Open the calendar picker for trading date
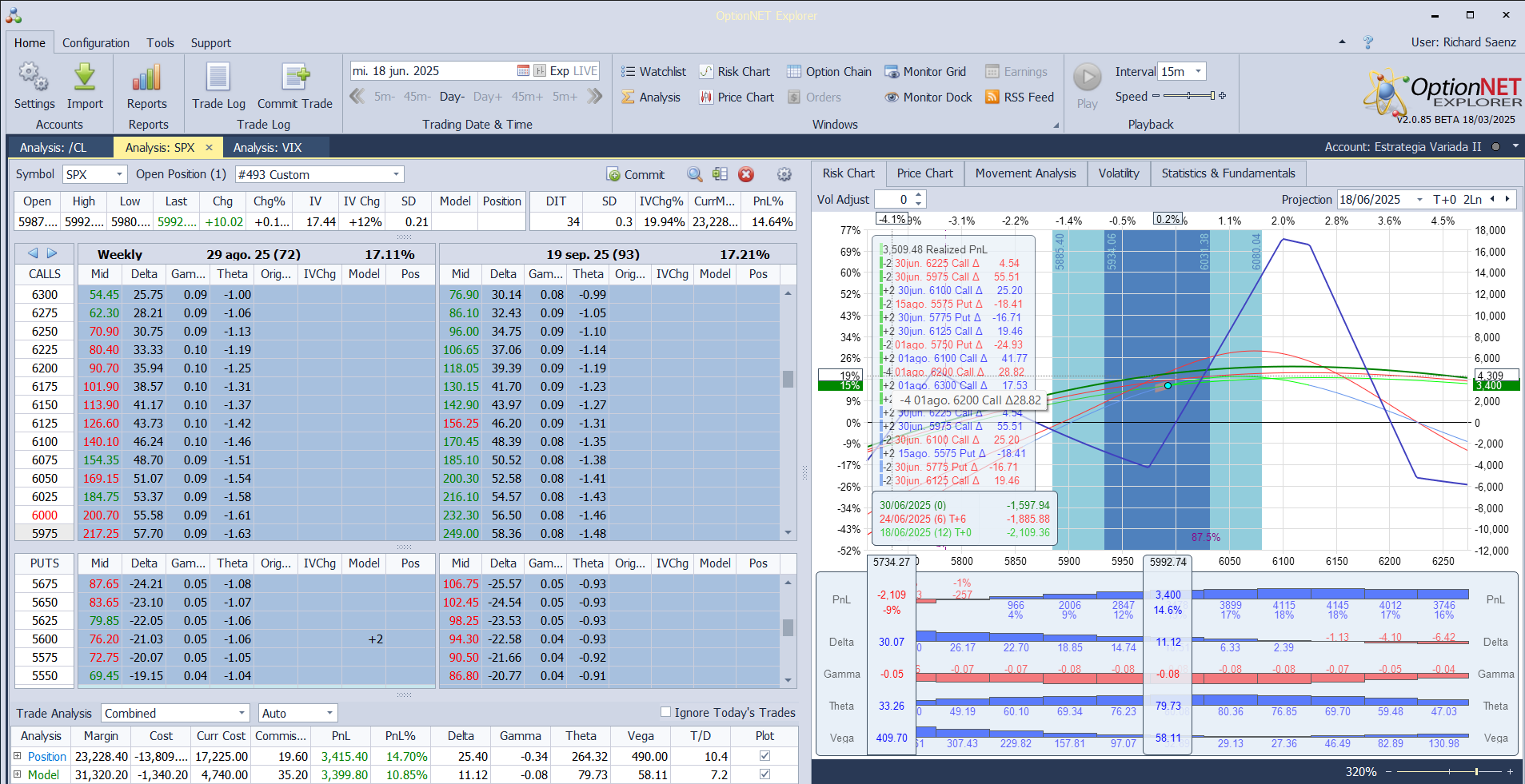 coord(523,71)
